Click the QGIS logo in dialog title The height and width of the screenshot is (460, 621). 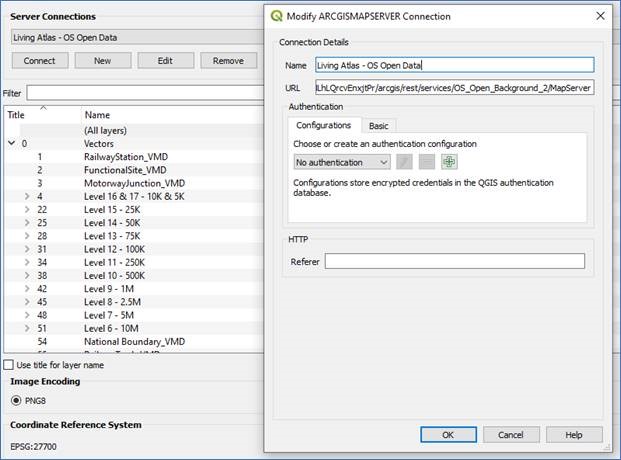point(276,16)
